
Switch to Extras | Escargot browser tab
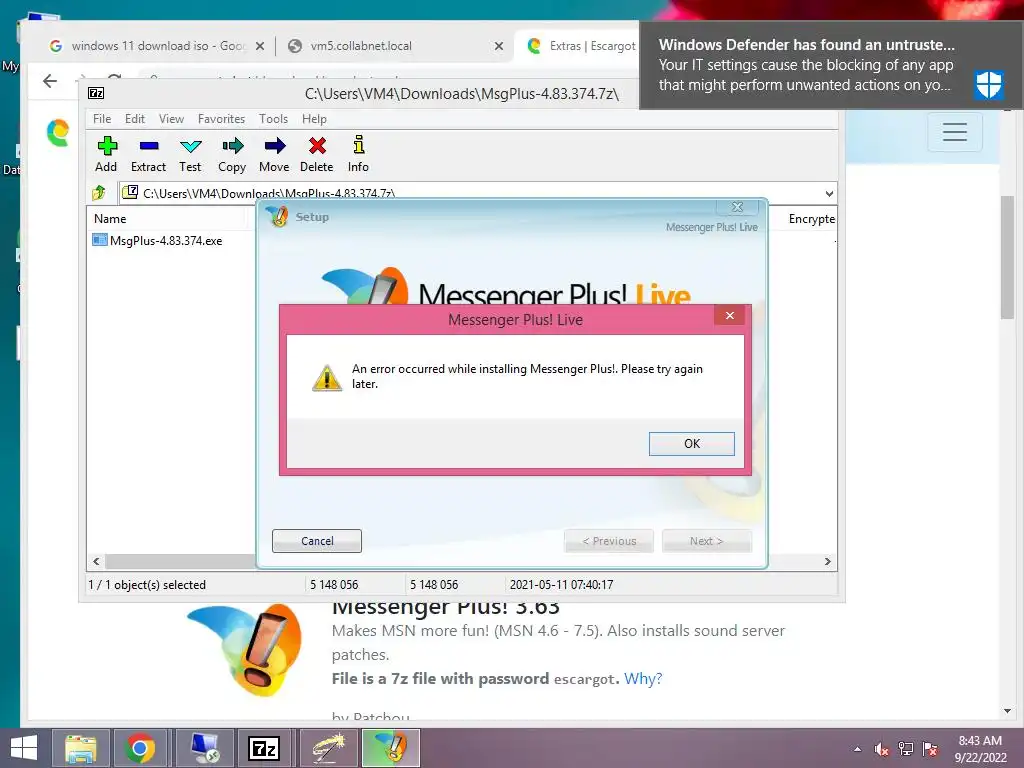click(577, 46)
